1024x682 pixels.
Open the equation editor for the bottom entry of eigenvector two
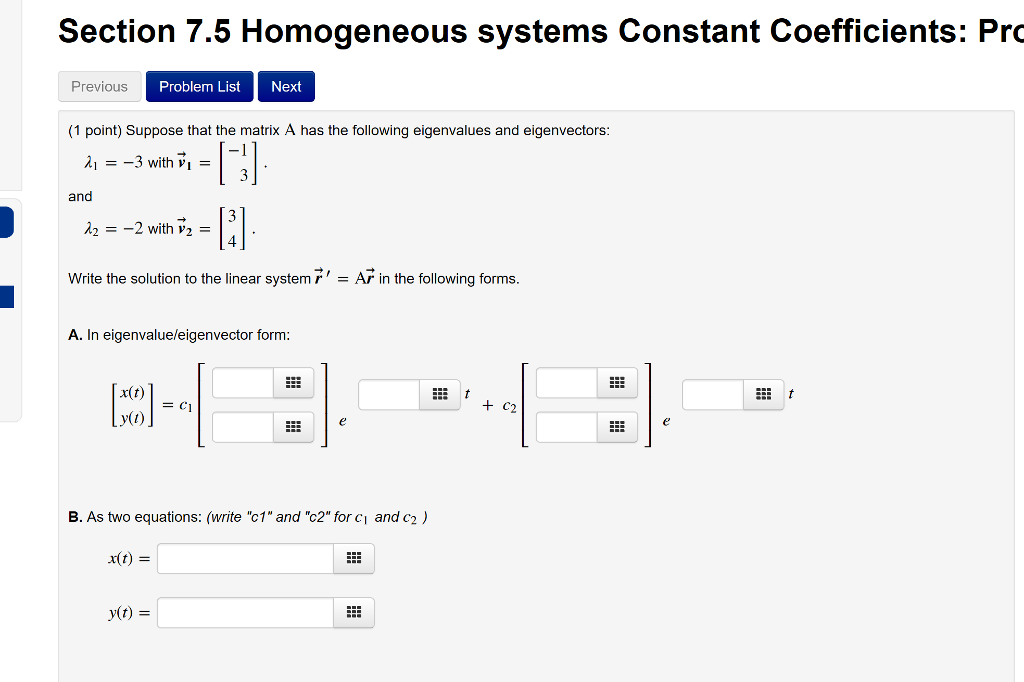tap(616, 427)
